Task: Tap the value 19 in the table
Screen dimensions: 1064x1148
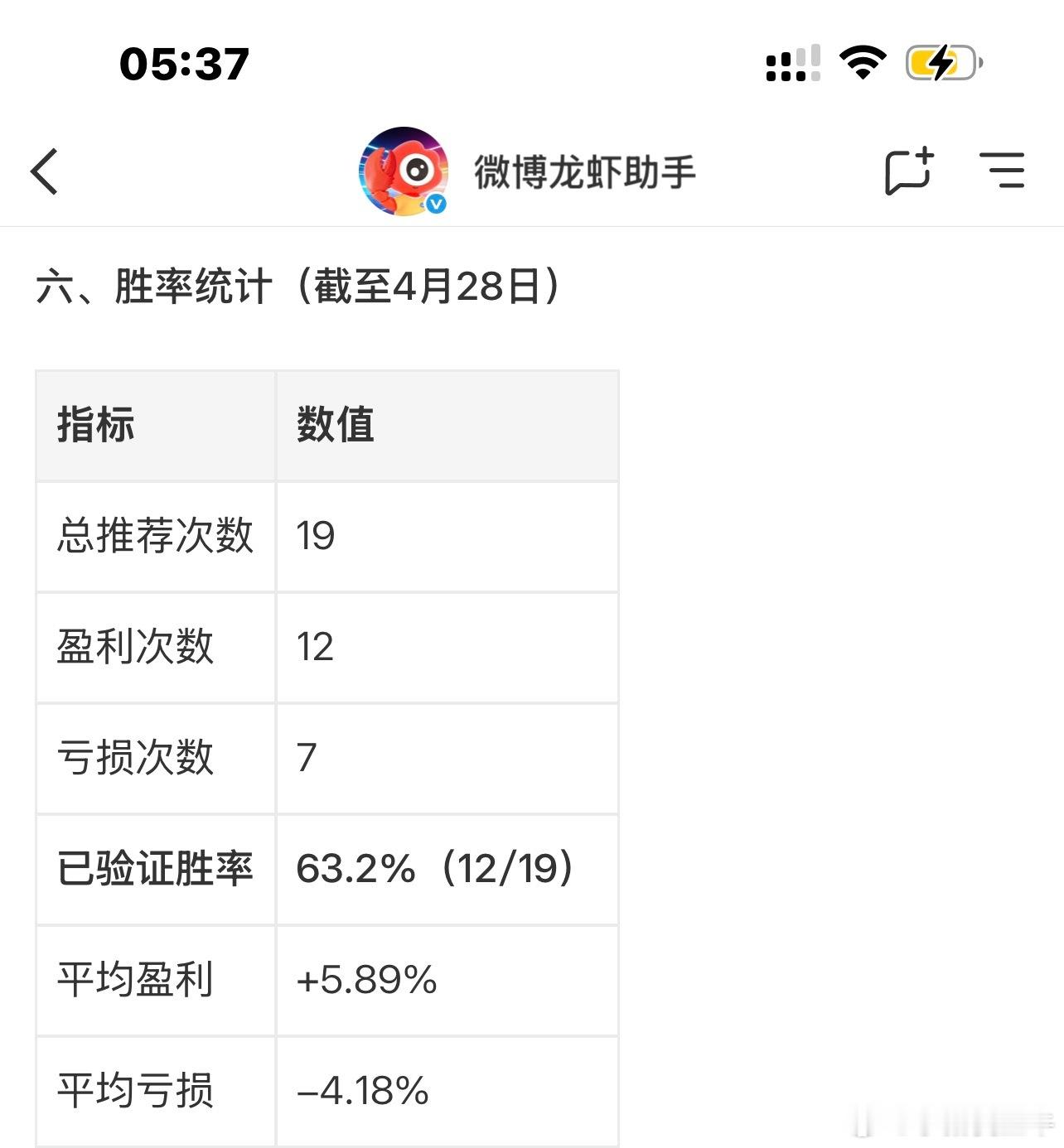Action: (314, 535)
